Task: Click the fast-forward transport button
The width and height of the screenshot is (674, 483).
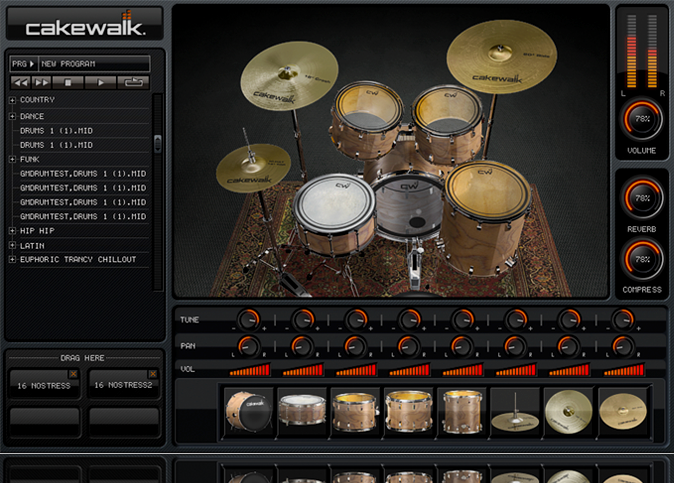Action: point(41,83)
